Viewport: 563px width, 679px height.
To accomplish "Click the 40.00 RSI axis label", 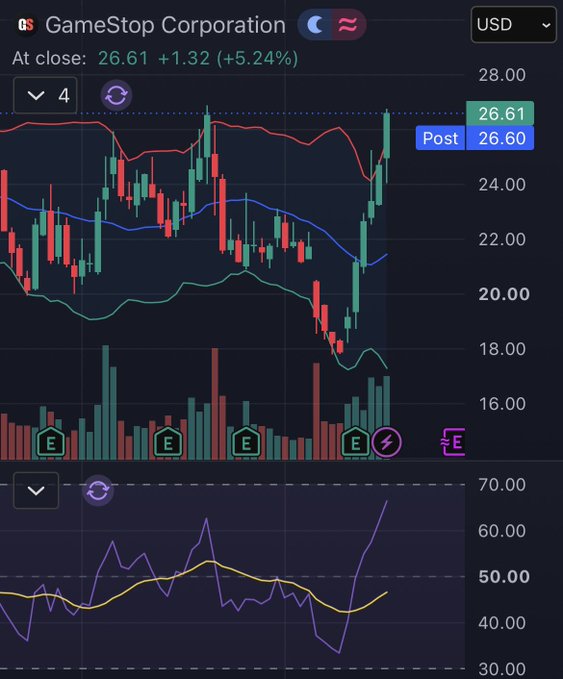I will coord(502,623).
